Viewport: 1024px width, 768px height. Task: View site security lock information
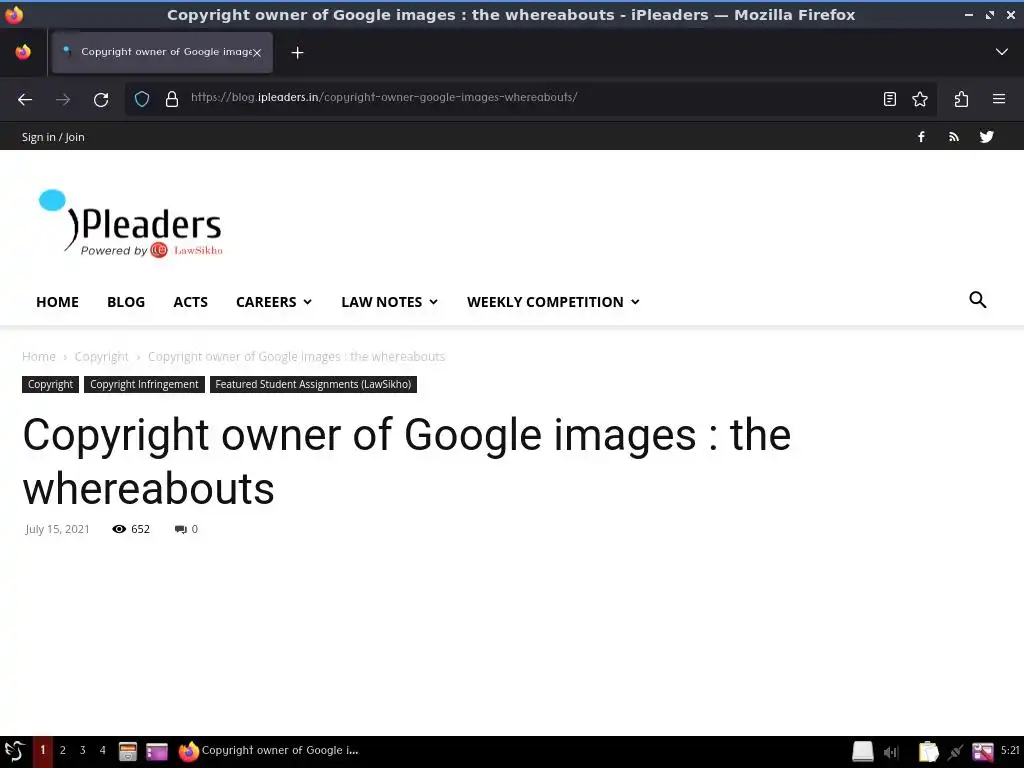[x=172, y=99]
